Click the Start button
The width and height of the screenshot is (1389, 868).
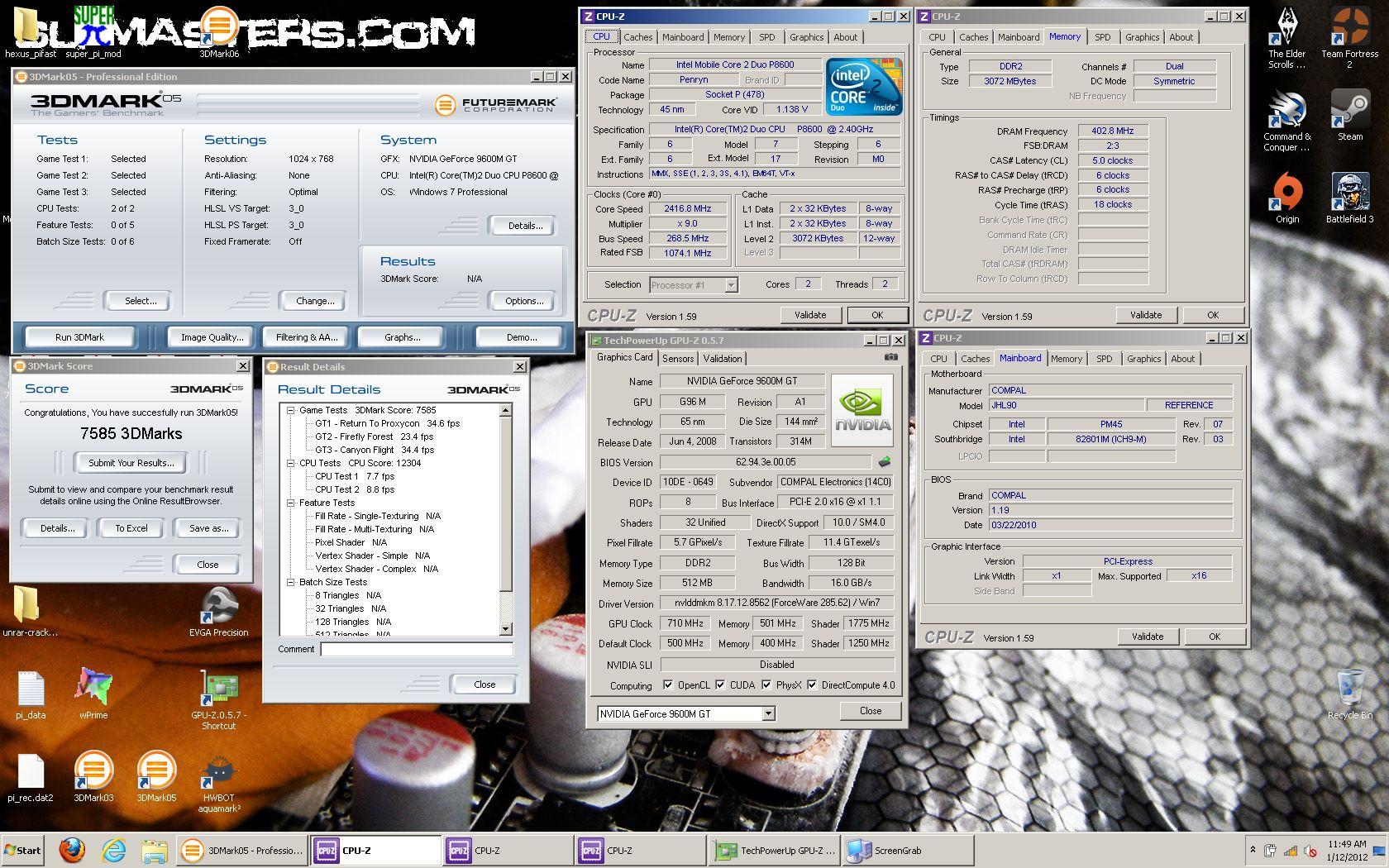coord(22,850)
